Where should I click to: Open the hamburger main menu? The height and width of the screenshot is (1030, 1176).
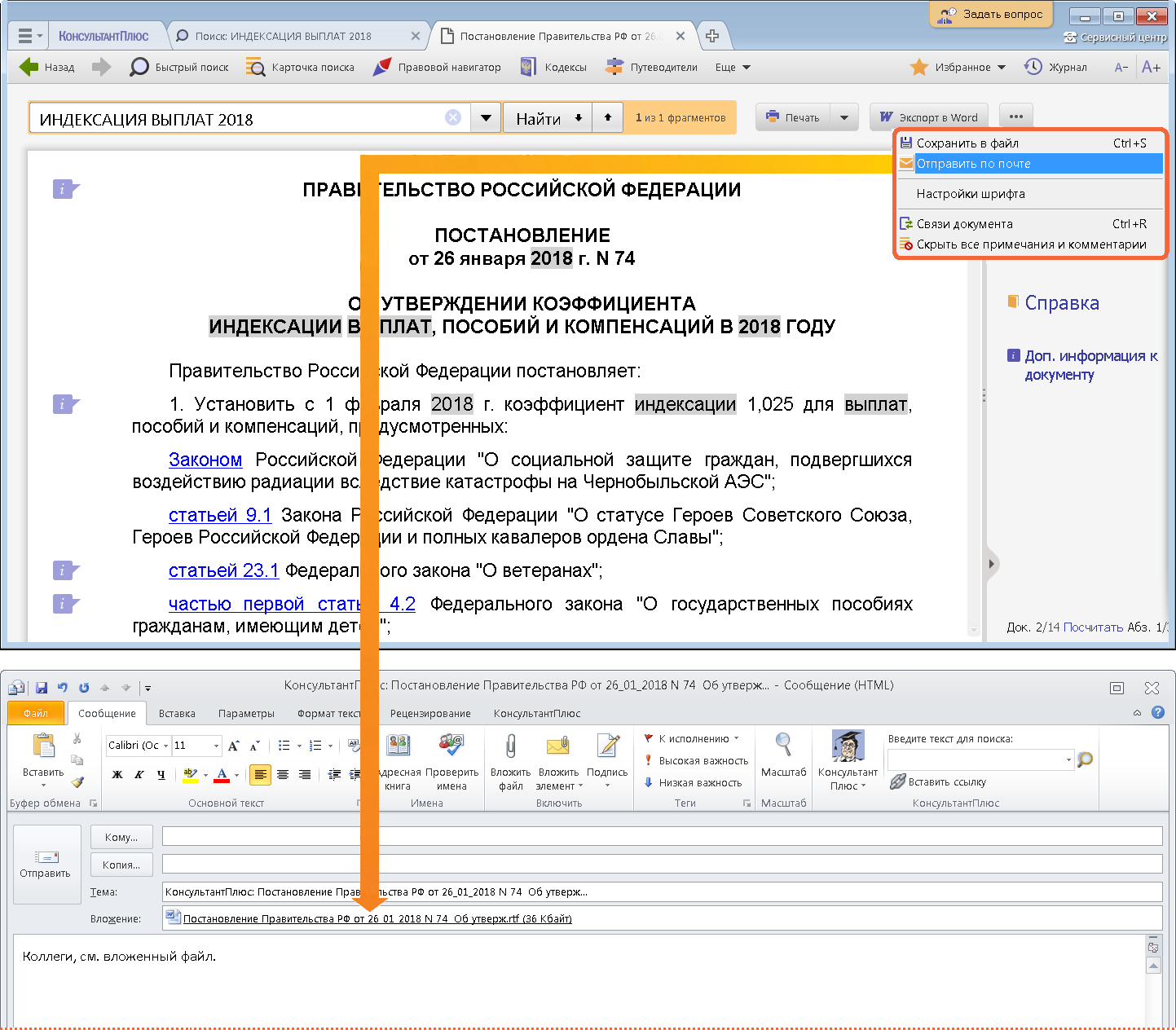pyautogui.click(x=29, y=36)
